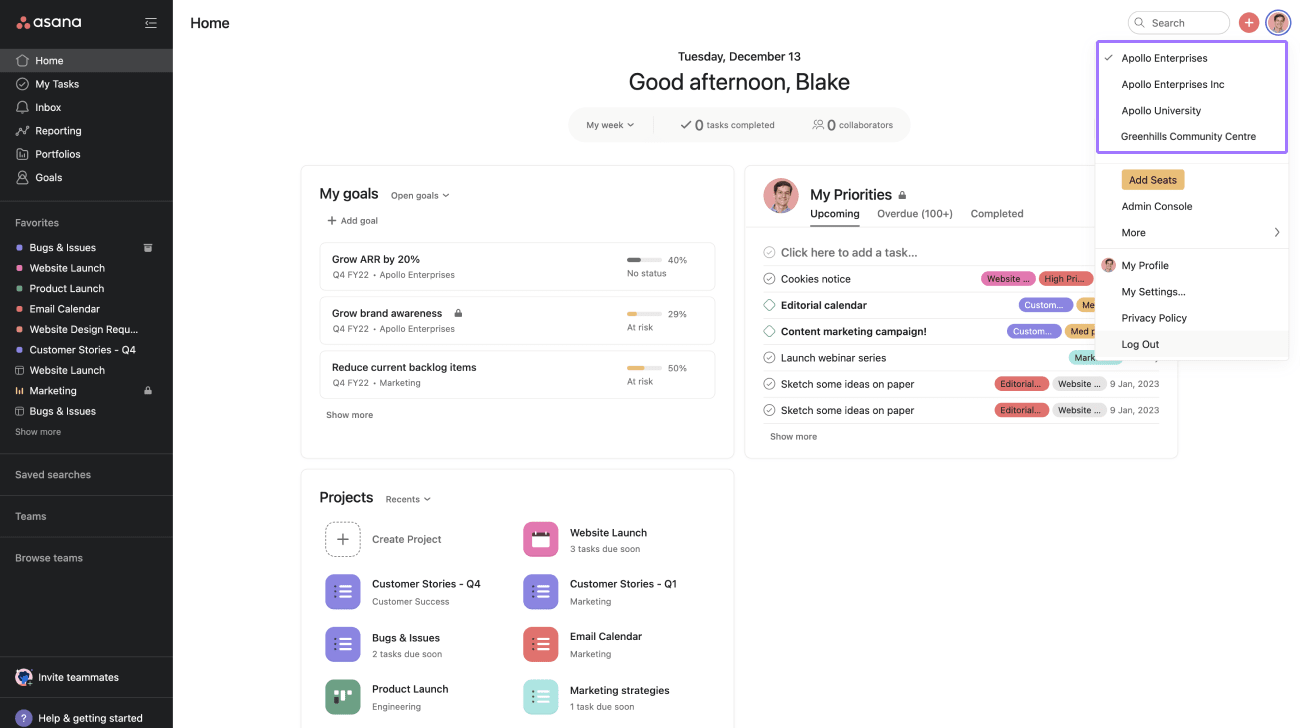The image size is (1300, 728).
Task: Click the lock icon beside My Priorities
Action: [902, 195]
